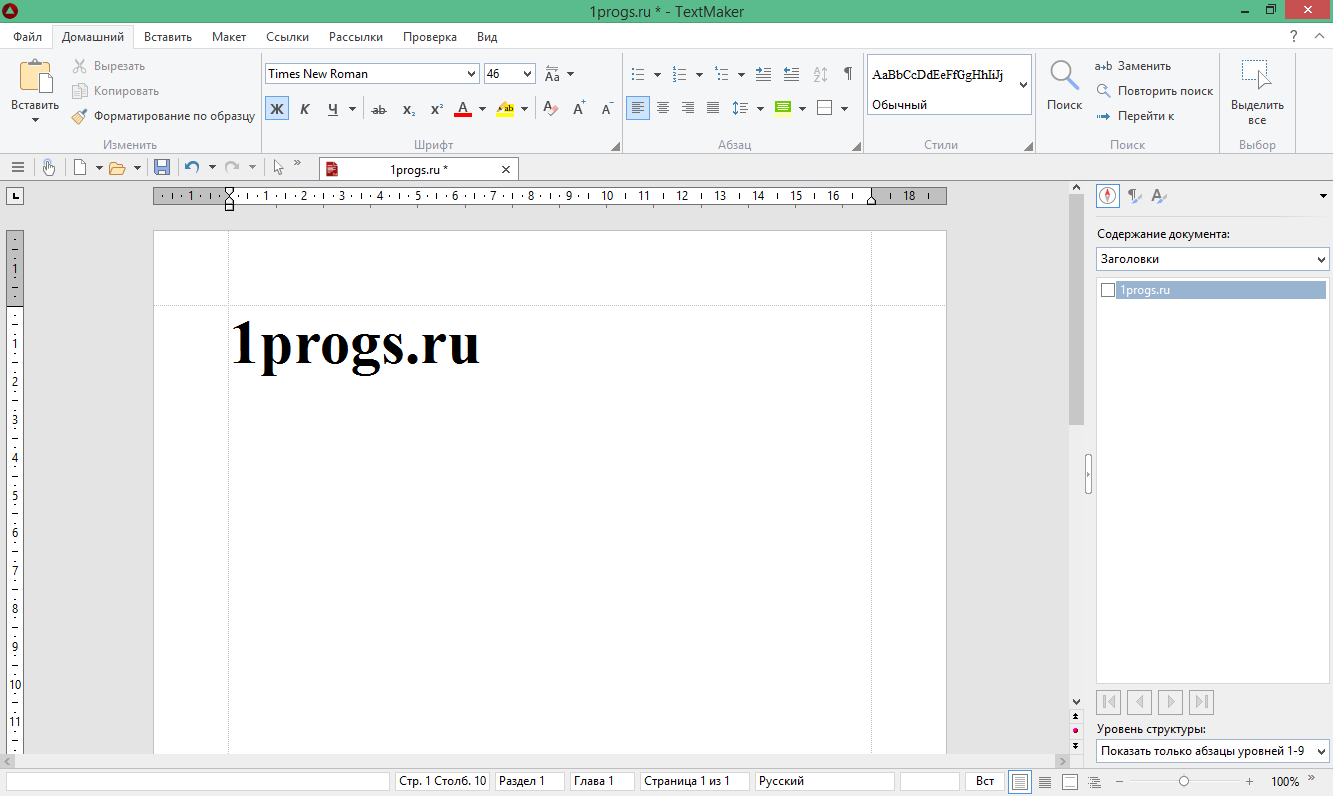This screenshot has height=796, width=1333.
Task: Expand the styles gallery dropdown
Action: pos(1023,85)
